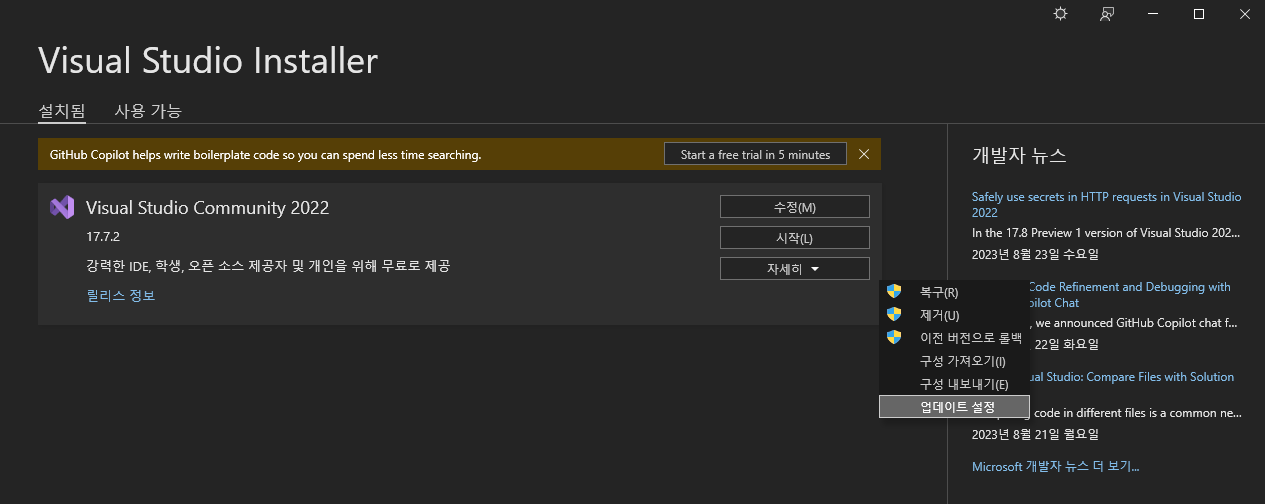Open Microsoft 개발자 뉴스 더 보기 link
Viewport: 1265px width, 504px height.
coord(1056,467)
